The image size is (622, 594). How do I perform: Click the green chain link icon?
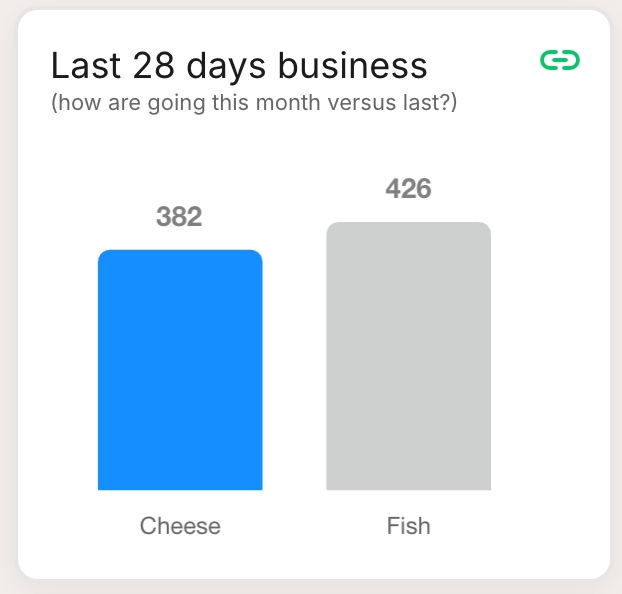point(560,61)
